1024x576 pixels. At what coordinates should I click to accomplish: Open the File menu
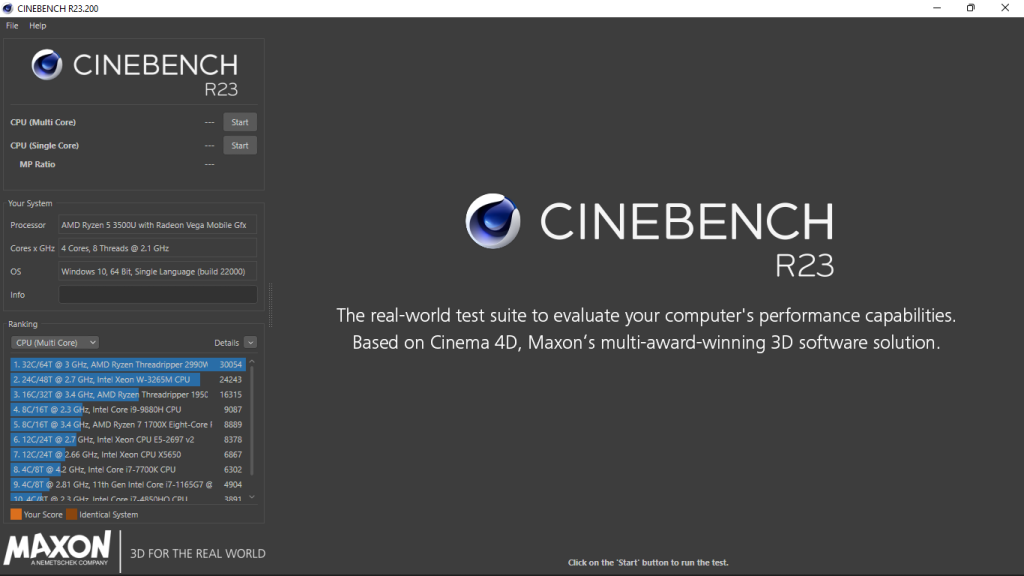tap(12, 25)
